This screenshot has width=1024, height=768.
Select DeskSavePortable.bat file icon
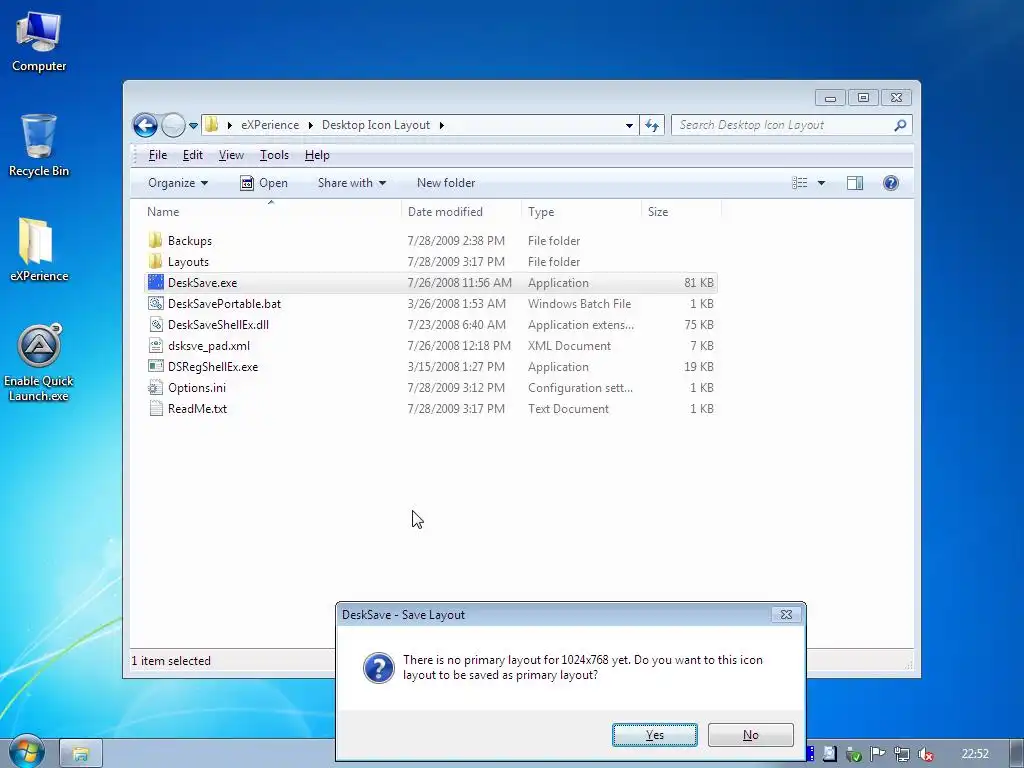point(155,303)
